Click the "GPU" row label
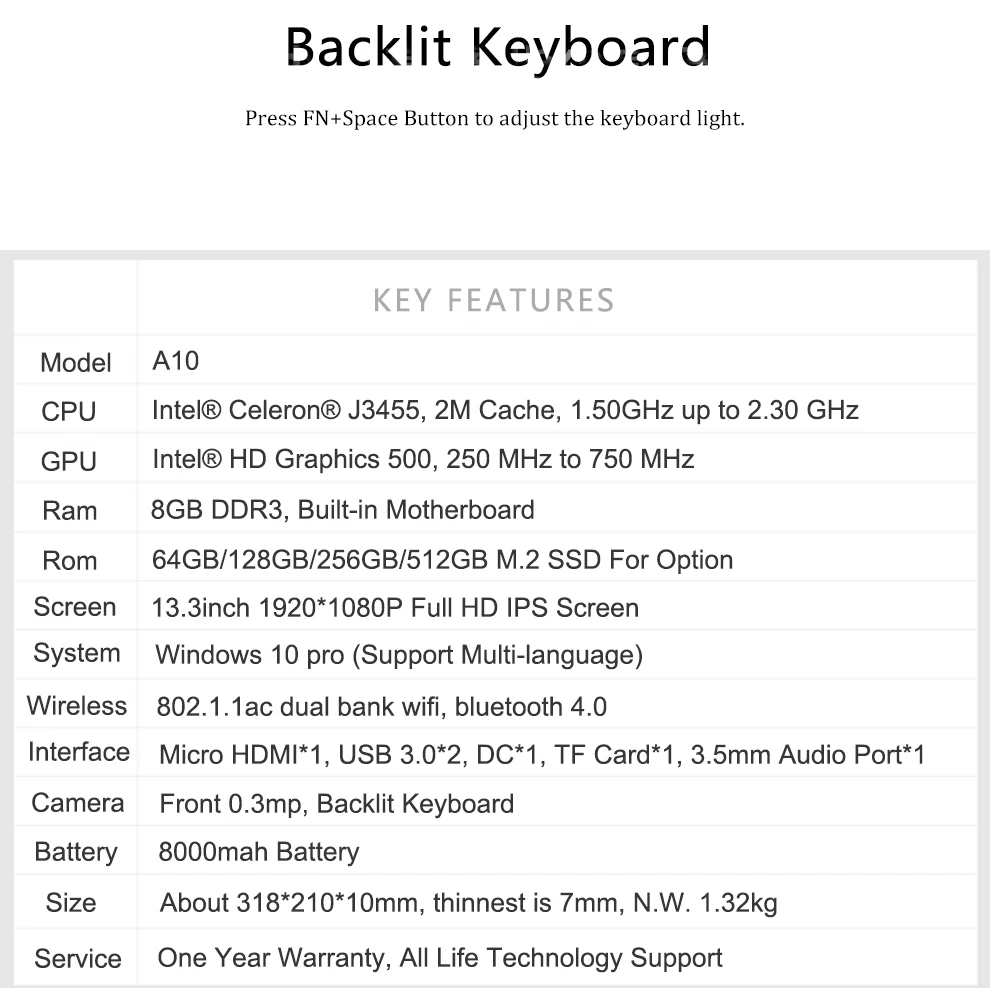 69,461
